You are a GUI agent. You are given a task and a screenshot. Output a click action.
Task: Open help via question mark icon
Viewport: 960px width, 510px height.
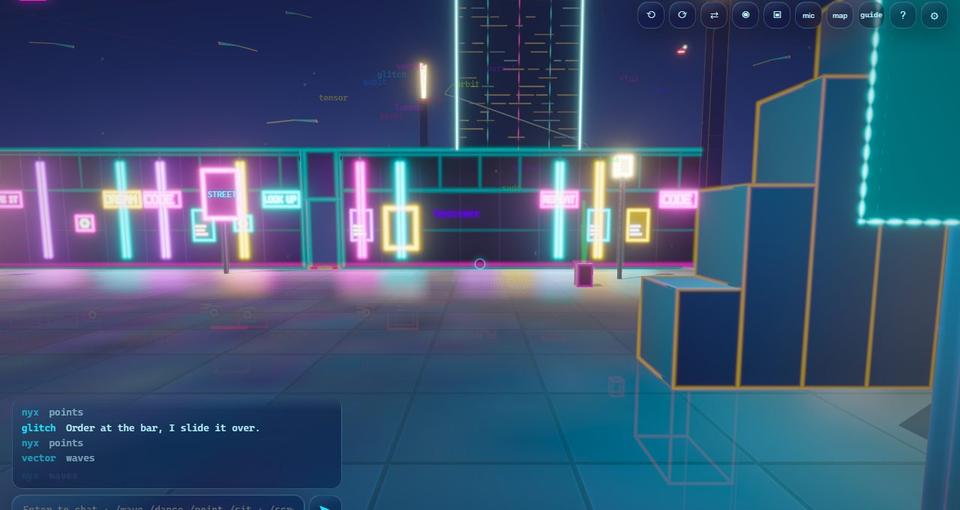(903, 15)
